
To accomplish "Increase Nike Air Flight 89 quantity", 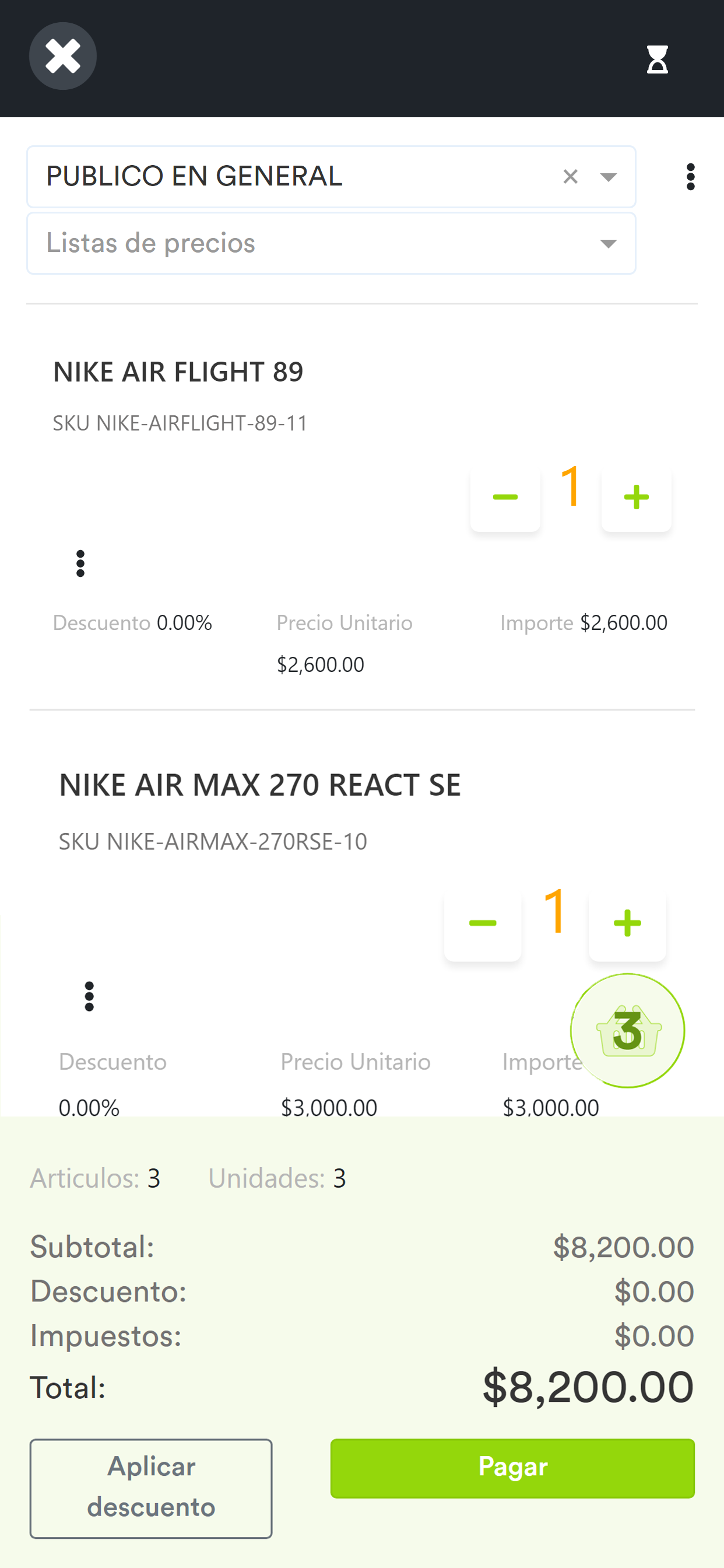I will [636, 498].
